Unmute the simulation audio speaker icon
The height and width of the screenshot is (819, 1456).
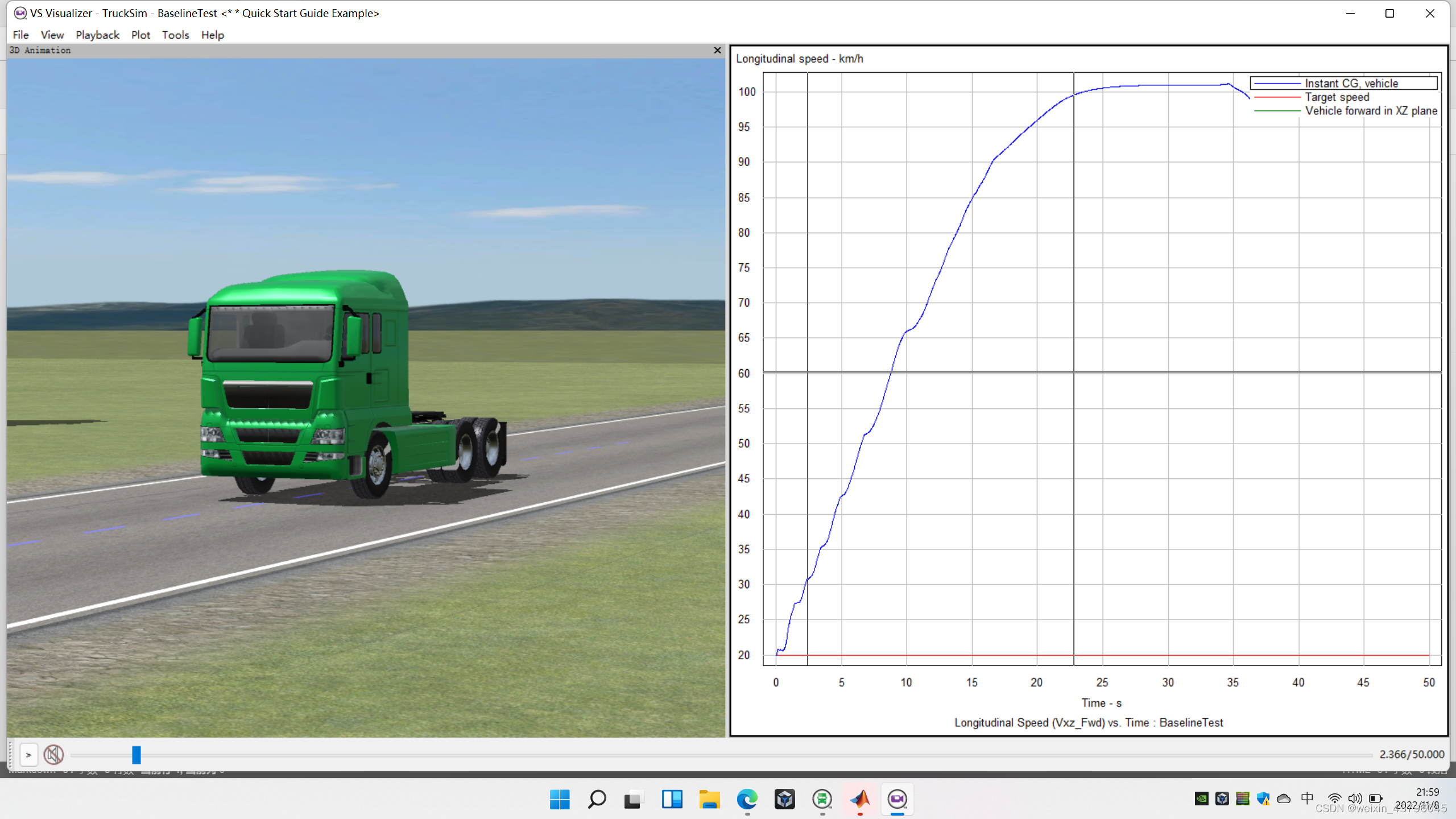[x=53, y=755]
